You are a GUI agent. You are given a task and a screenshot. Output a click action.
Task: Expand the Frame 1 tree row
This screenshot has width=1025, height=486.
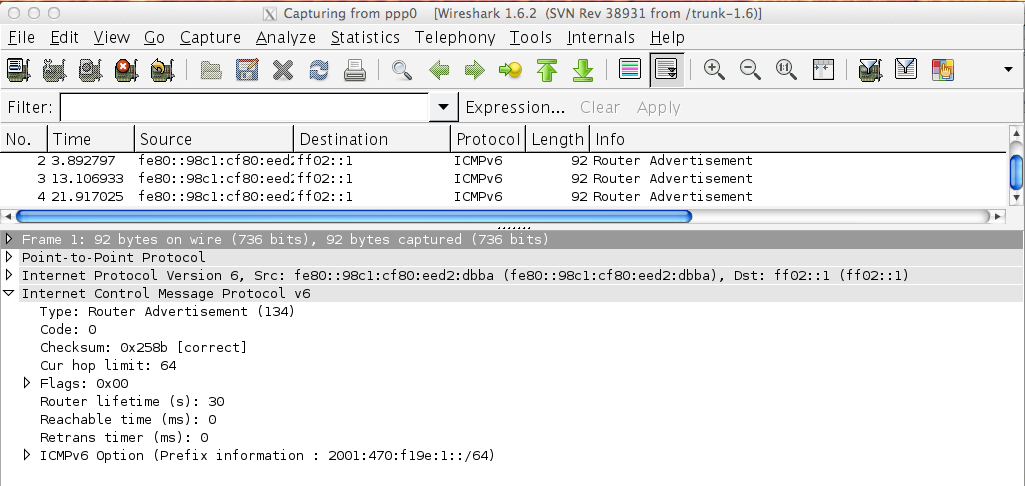[x=9, y=239]
